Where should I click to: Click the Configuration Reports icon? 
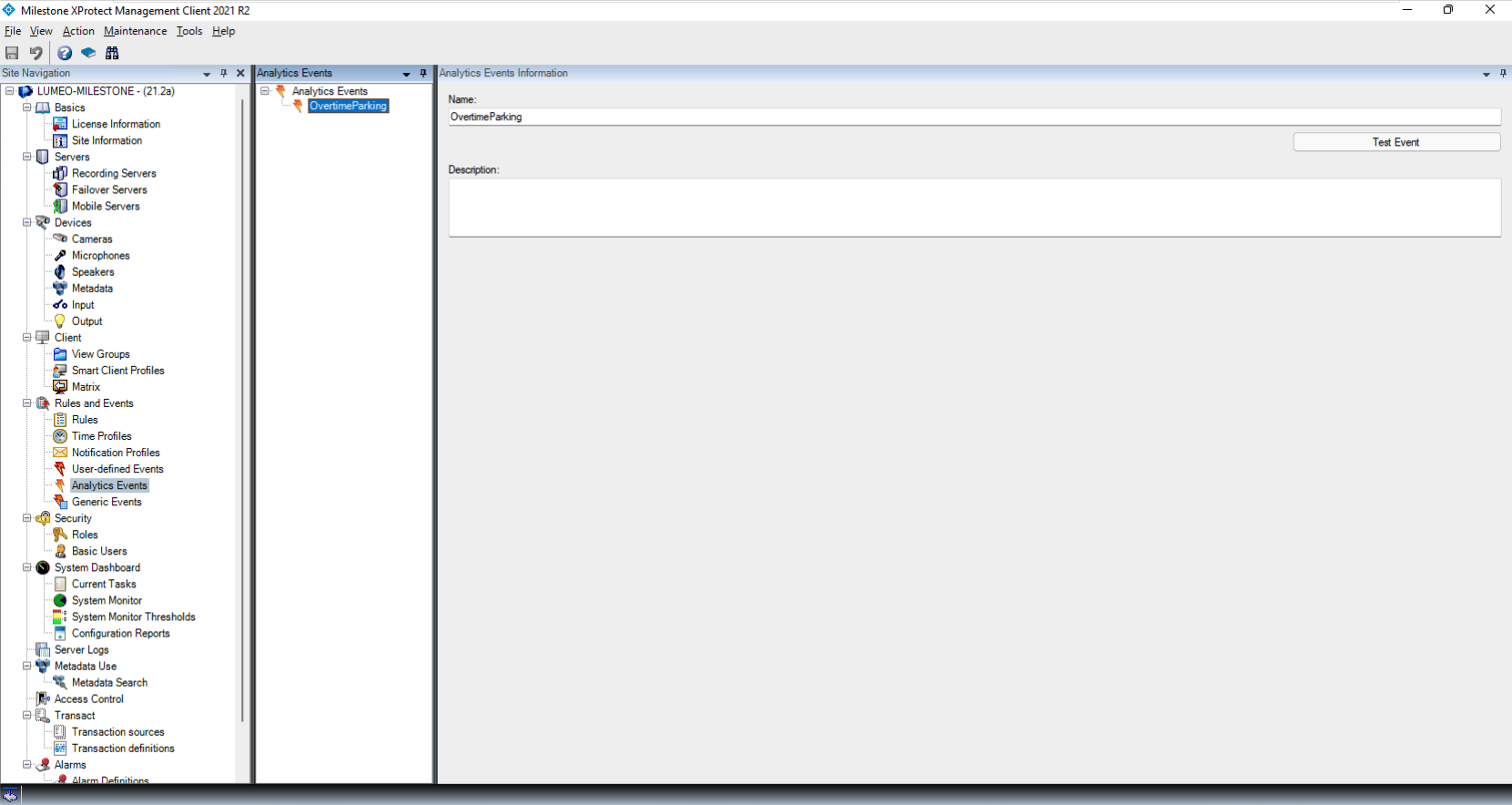pos(60,633)
